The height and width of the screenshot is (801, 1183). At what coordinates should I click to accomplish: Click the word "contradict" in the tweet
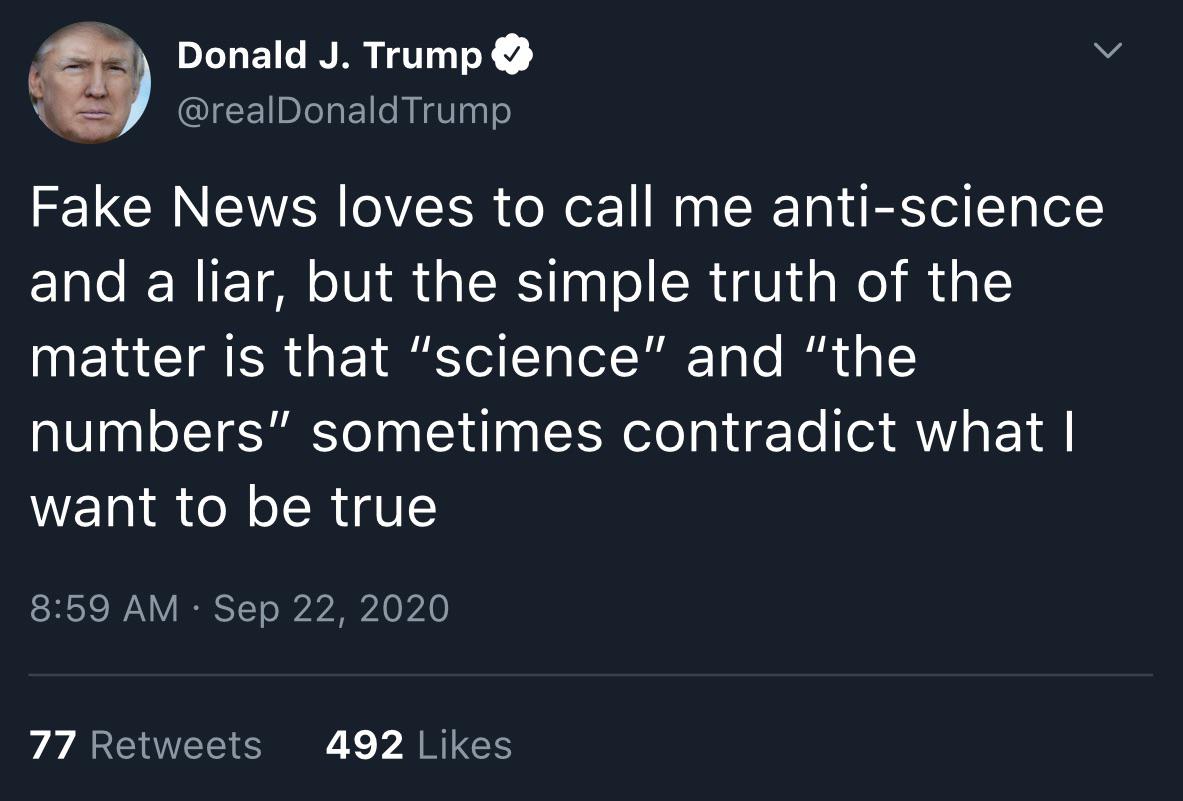pos(761,432)
